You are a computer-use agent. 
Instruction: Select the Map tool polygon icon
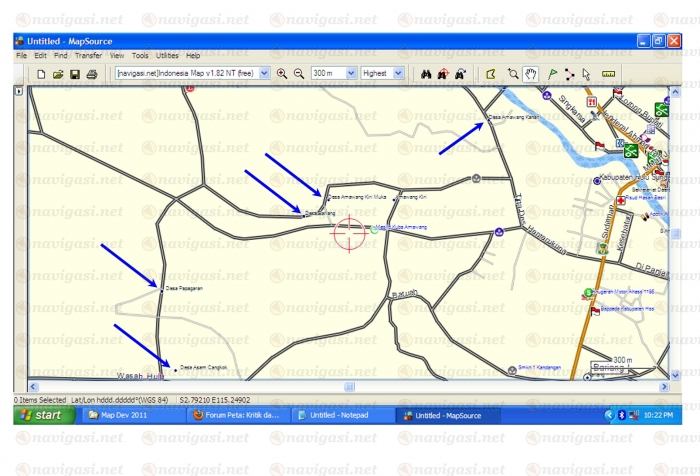[490, 74]
